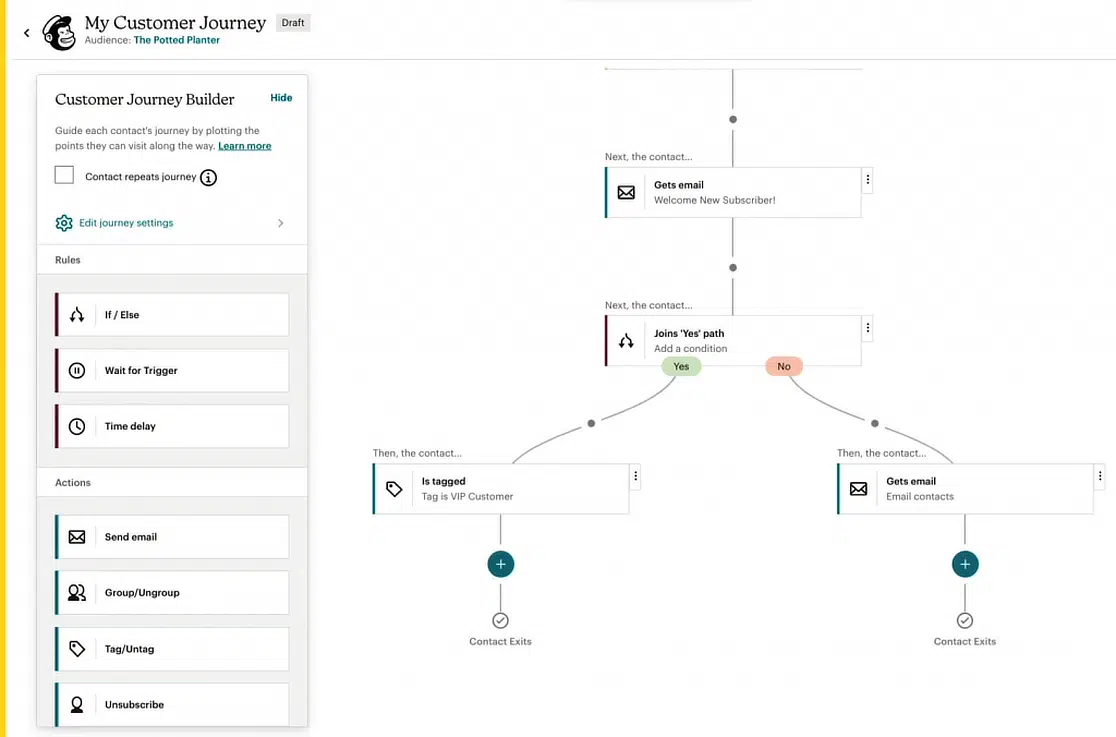Open options menu for Welcome New Subscriber email

coord(868,180)
